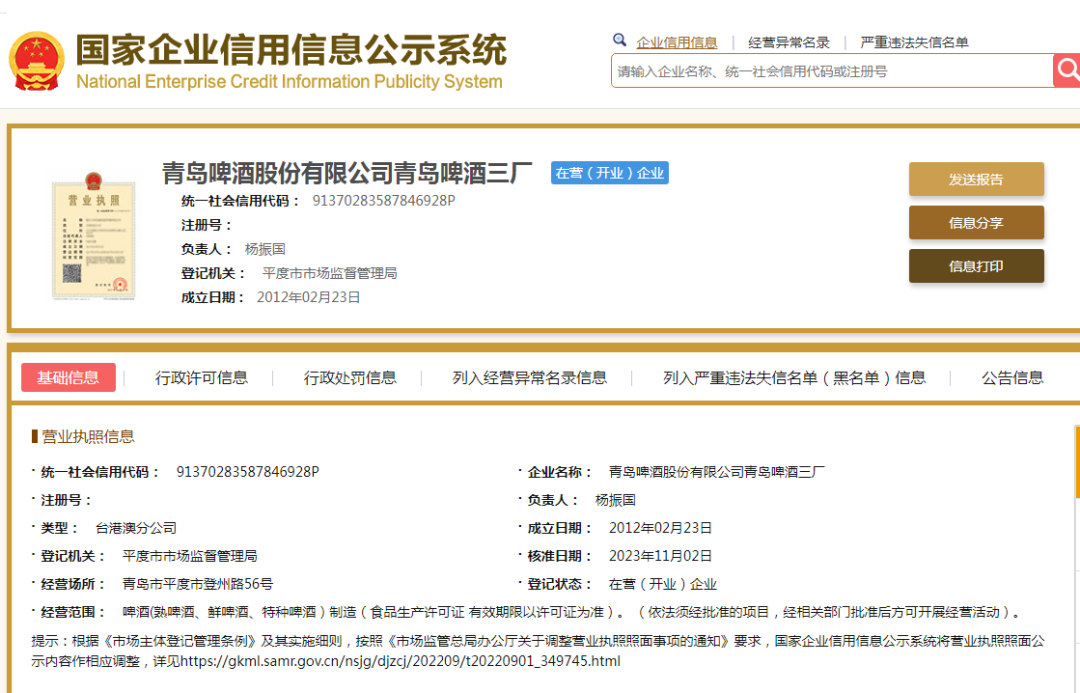Click the enterprise name search input field
Image resolution: width=1080 pixels, height=693 pixels.
point(830,71)
